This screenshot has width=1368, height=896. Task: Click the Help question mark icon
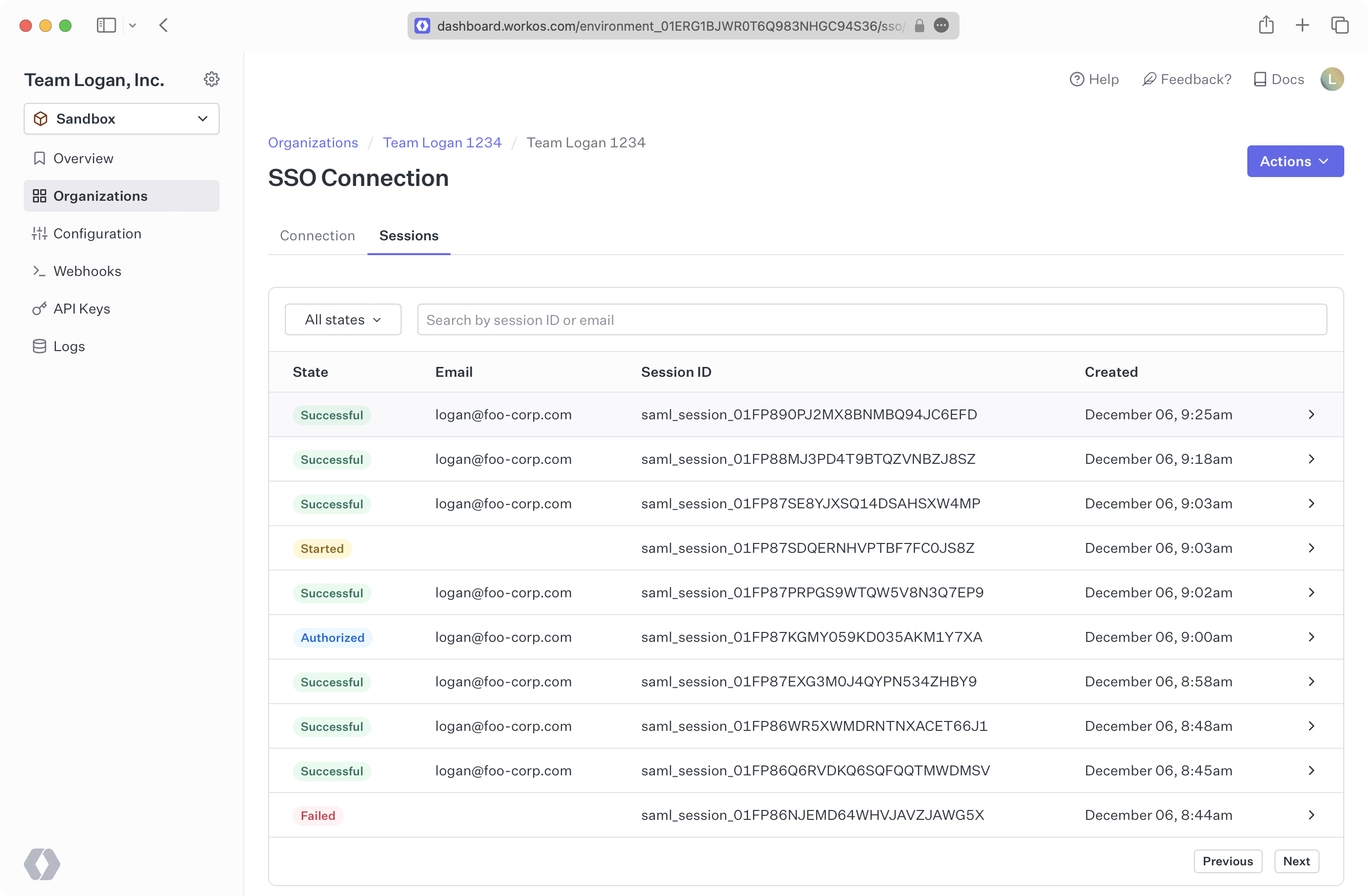(x=1077, y=79)
